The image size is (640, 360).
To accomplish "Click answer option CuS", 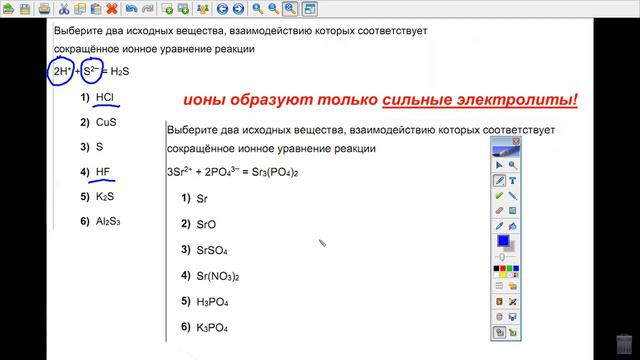I will pyautogui.click(x=106, y=122).
